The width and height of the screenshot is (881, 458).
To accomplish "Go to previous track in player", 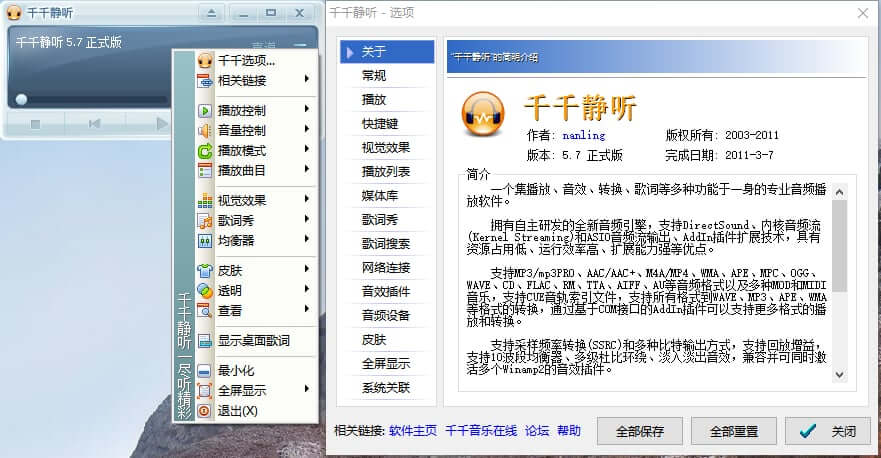I will 94,124.
